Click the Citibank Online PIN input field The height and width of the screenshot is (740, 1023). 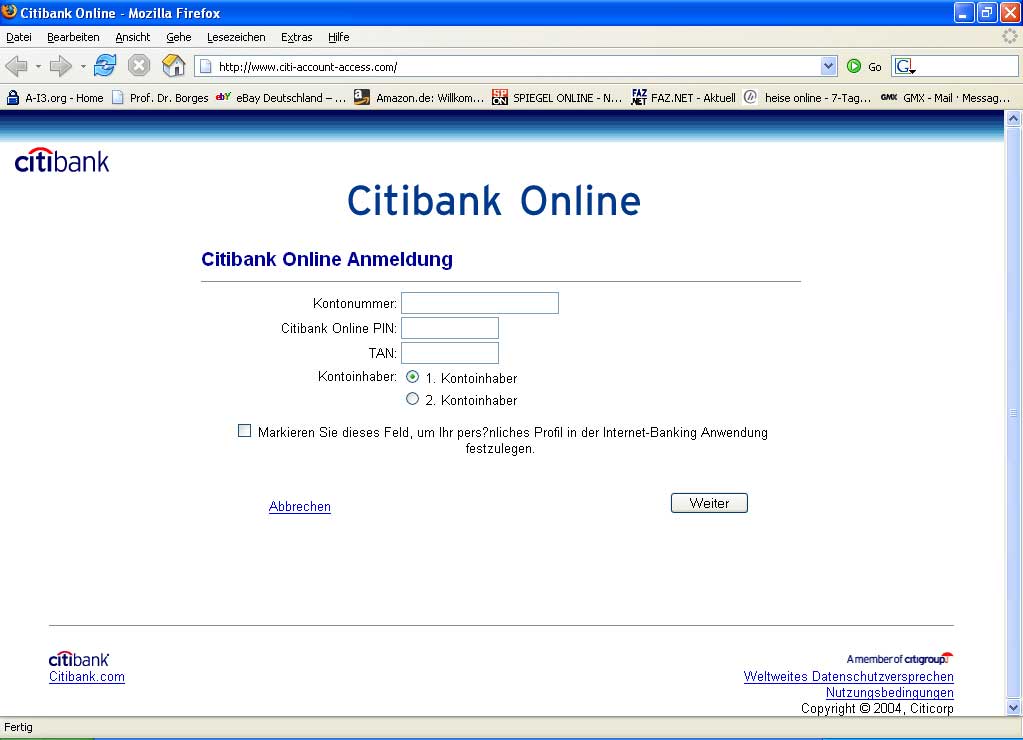[x=450, y=328]
